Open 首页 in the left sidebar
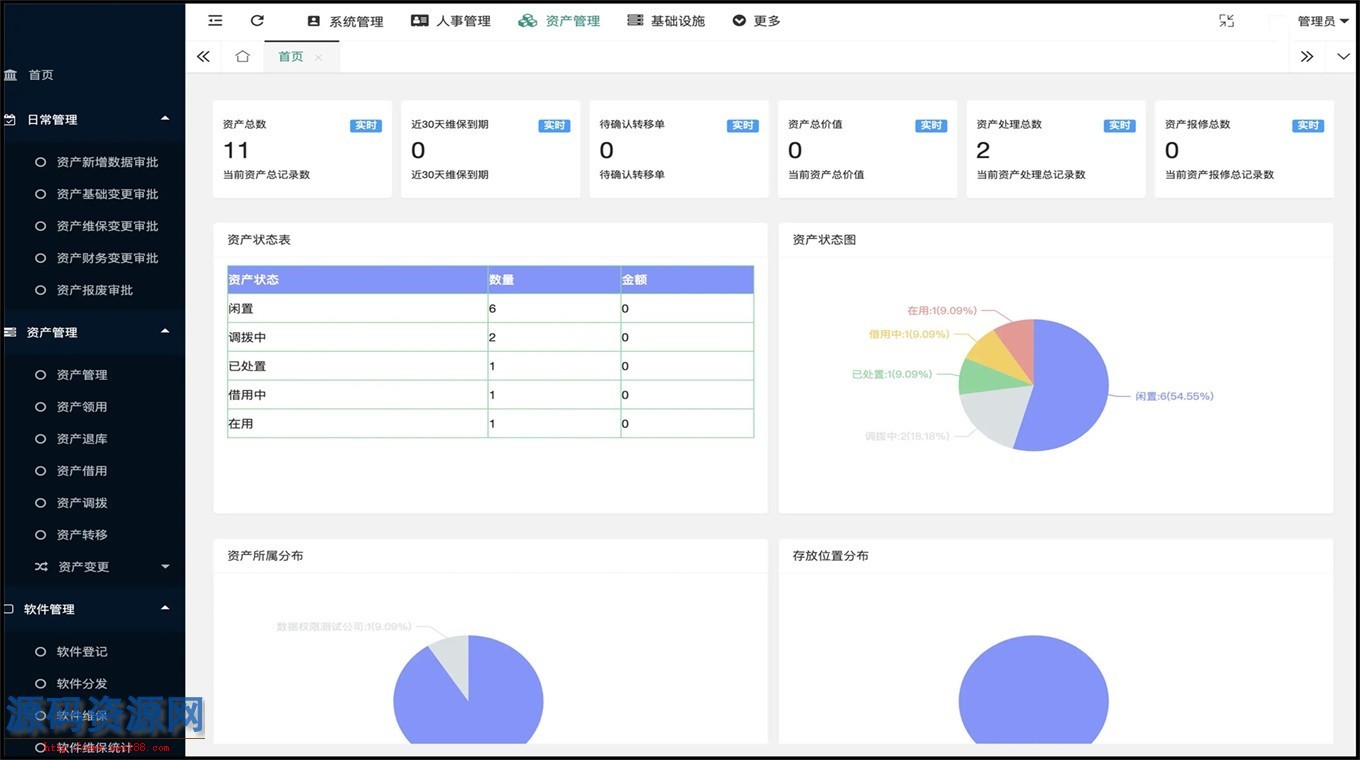Viewport: 1360px width, 760px height. click(x=40, y=75)
